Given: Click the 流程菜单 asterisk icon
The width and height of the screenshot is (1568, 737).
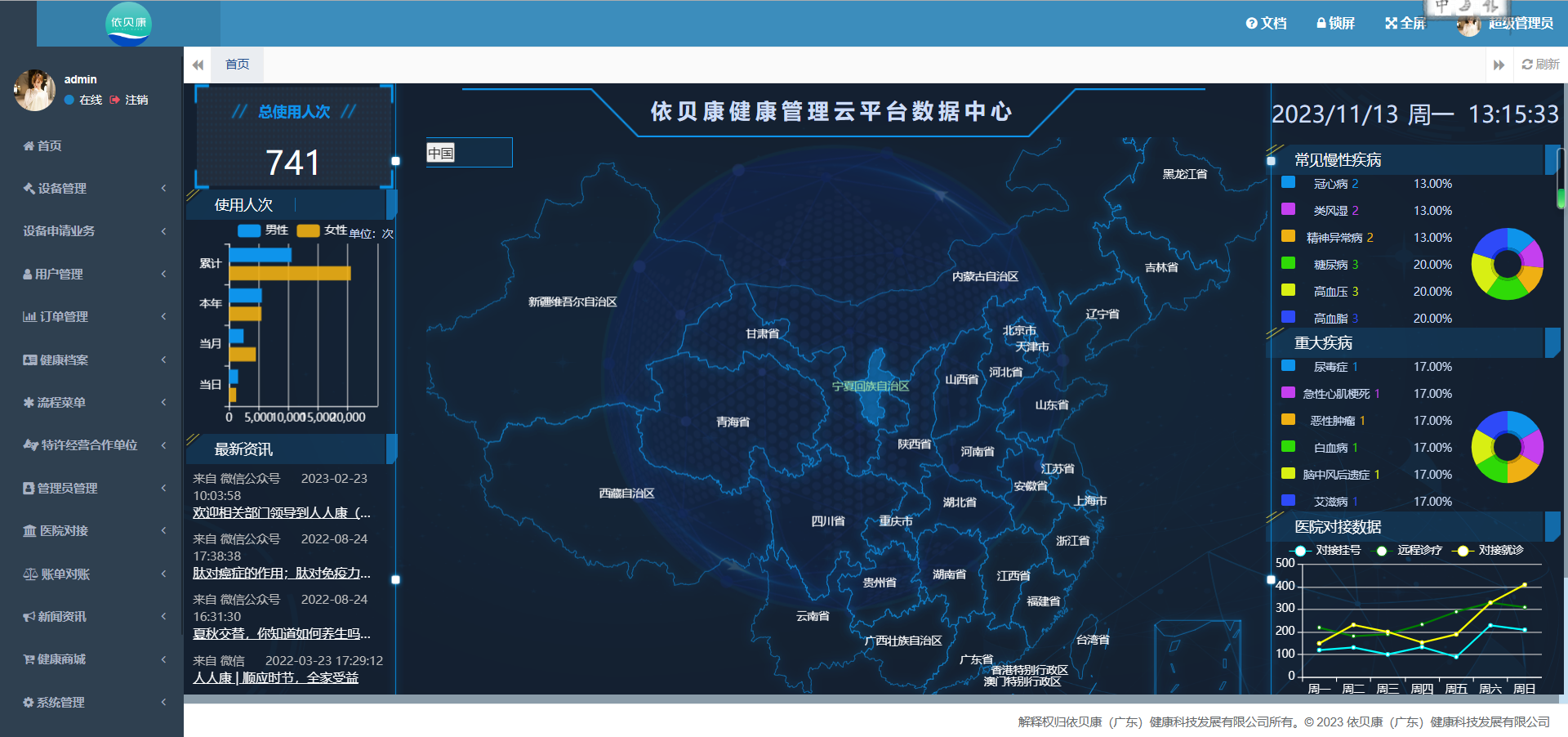Looking at the screenshot, I should point(29,402).
